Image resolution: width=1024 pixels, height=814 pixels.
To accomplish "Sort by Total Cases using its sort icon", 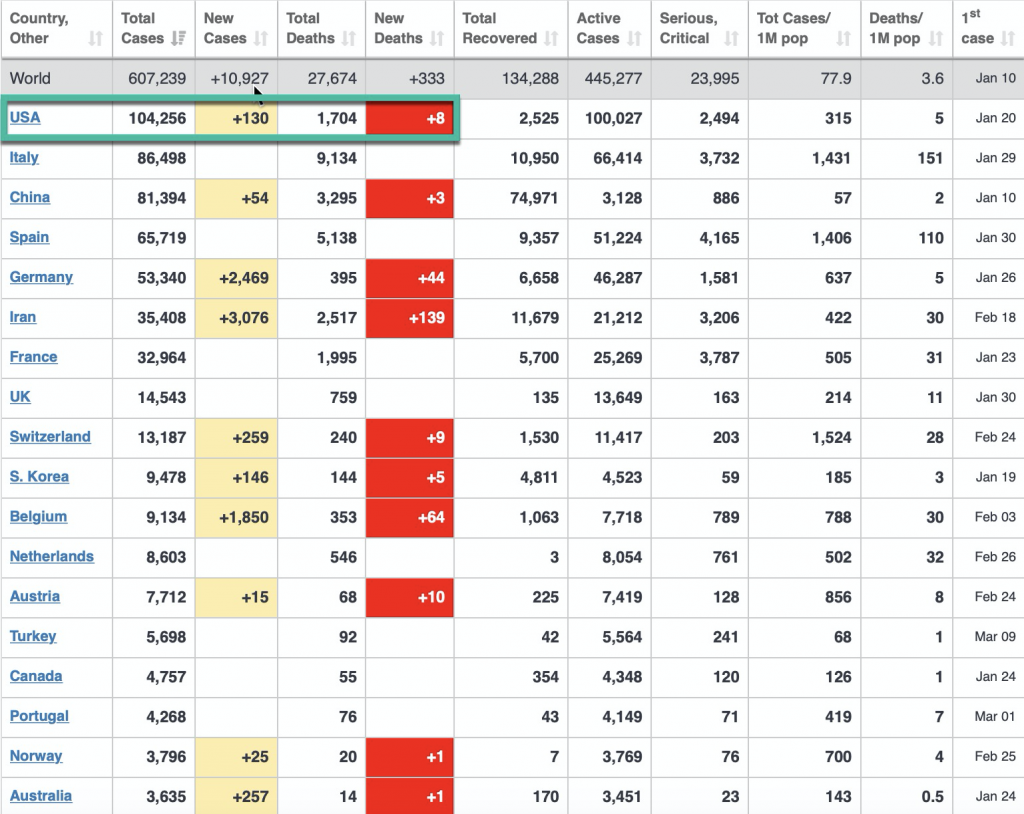I will click(179, 39).
